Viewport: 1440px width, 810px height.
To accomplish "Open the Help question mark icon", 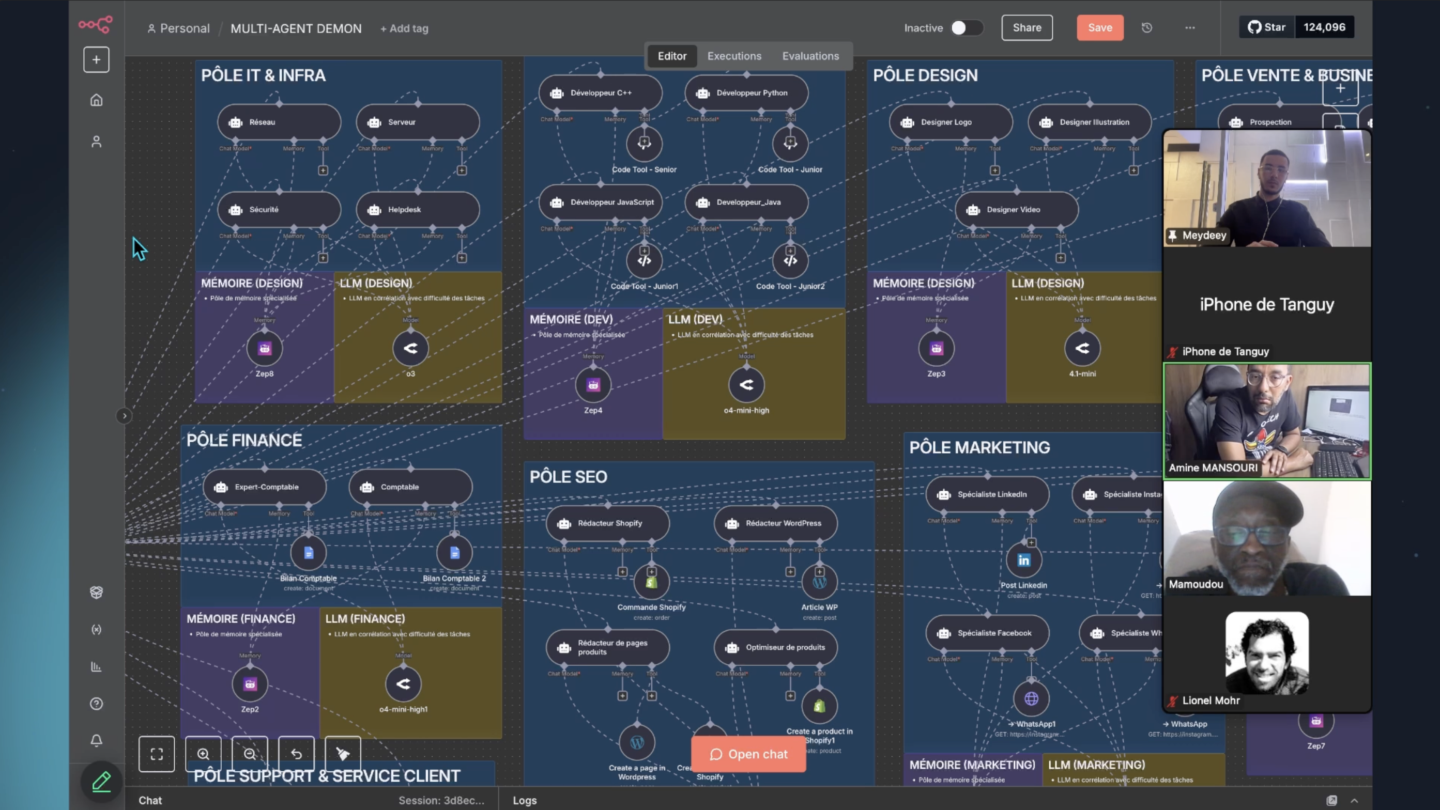I will 96,704.
